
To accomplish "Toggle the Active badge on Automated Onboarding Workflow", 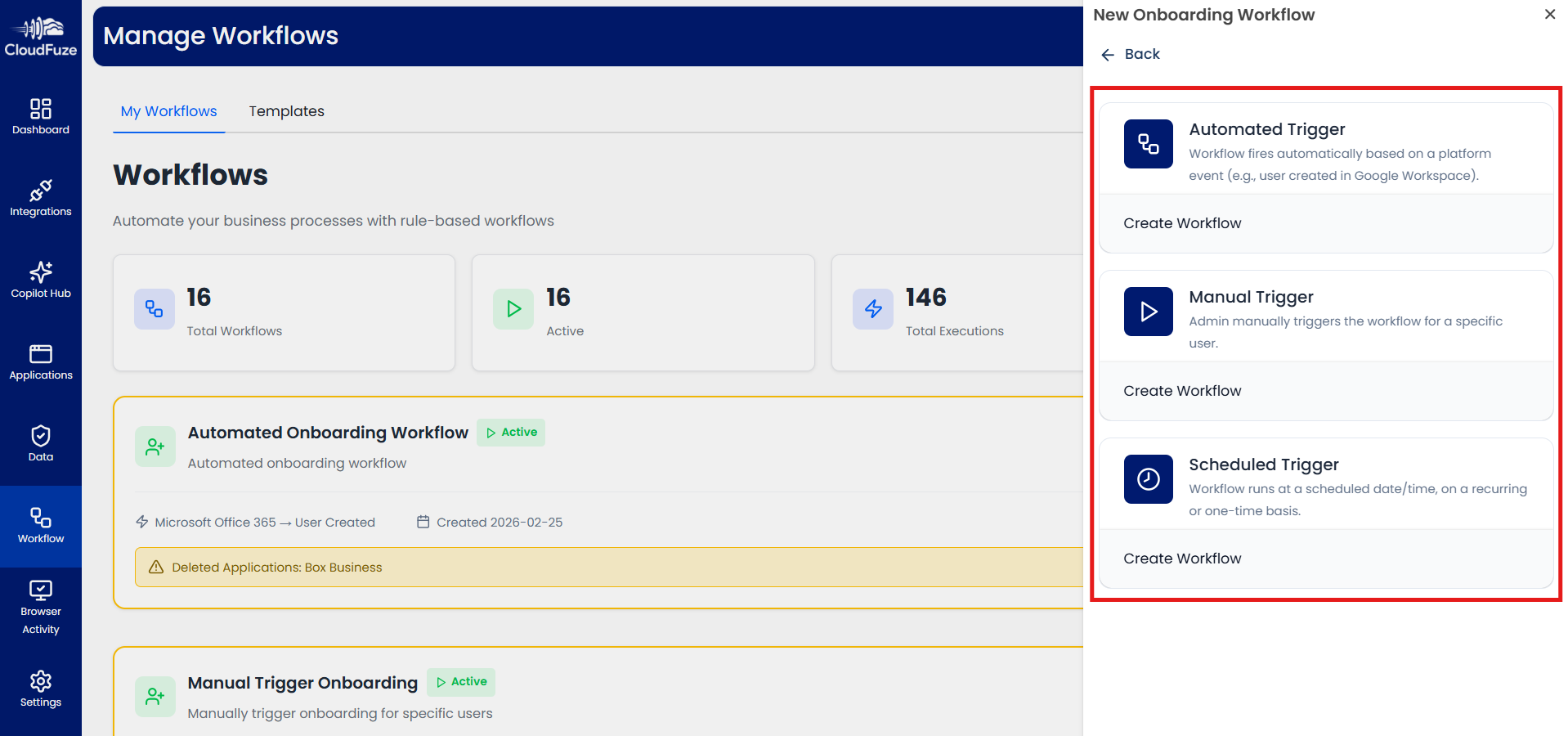I will [x=510, y=432].
